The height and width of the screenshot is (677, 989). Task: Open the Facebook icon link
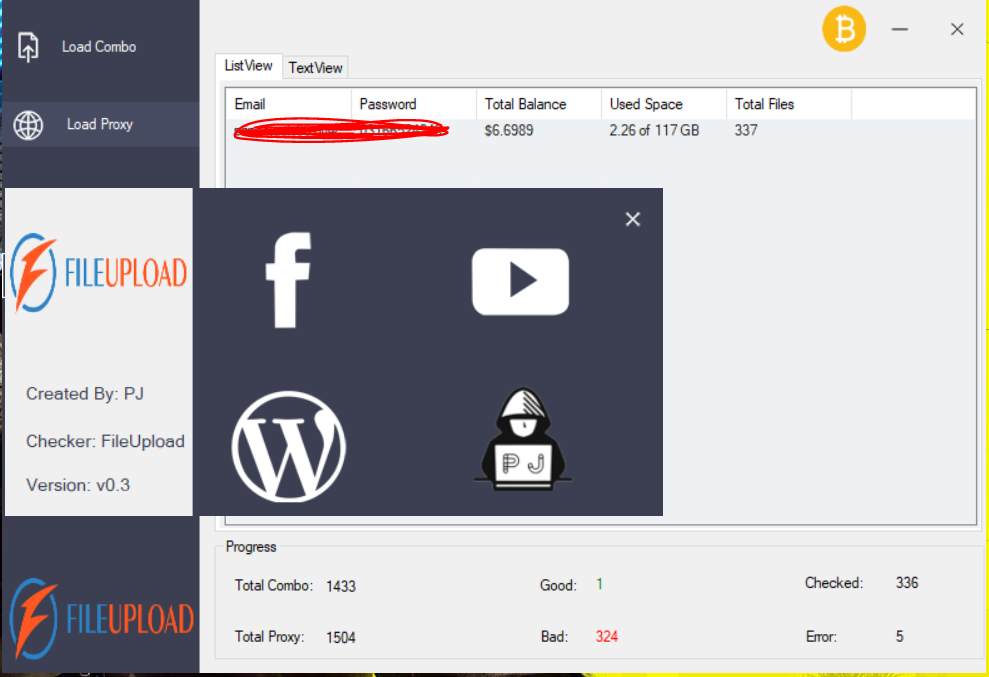click(x=288, y=280)
